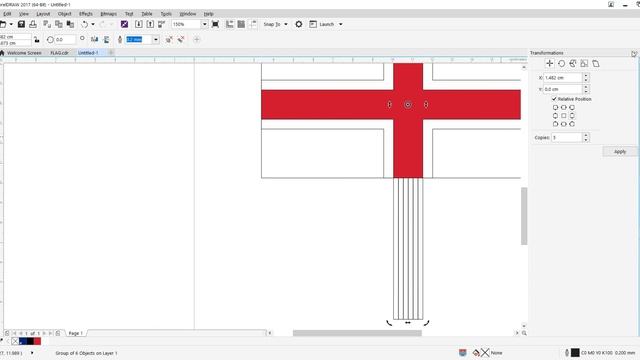Select the middle-left anchor point box
The image size is (640, 360).
555,116
